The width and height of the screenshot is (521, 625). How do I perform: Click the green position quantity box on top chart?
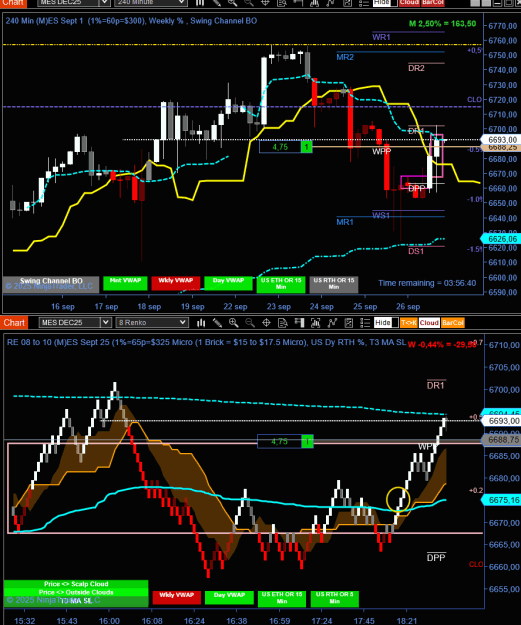tap(307, 147)
